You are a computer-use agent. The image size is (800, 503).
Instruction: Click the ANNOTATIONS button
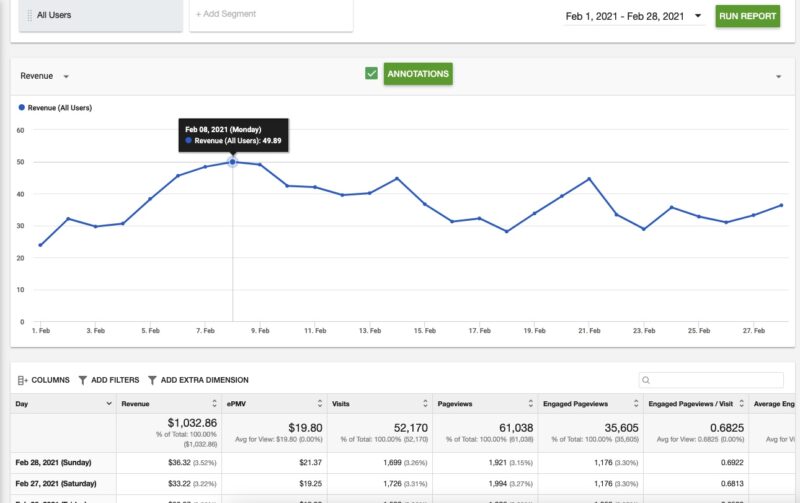pos(418,74)
